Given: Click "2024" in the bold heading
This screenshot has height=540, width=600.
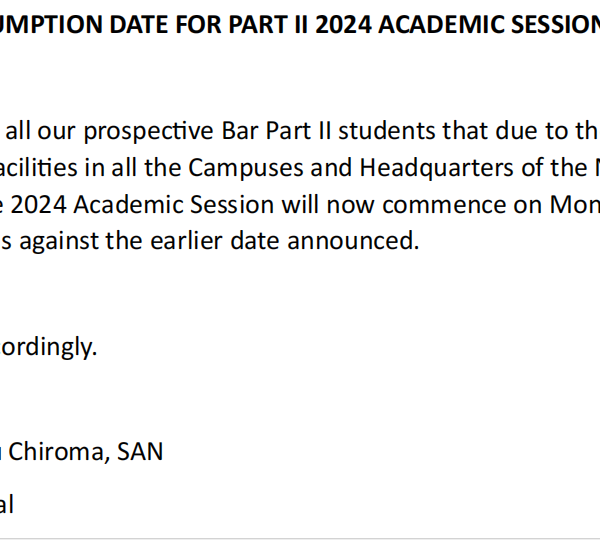Looking at the screenshot, I should [x=343, y=24].
